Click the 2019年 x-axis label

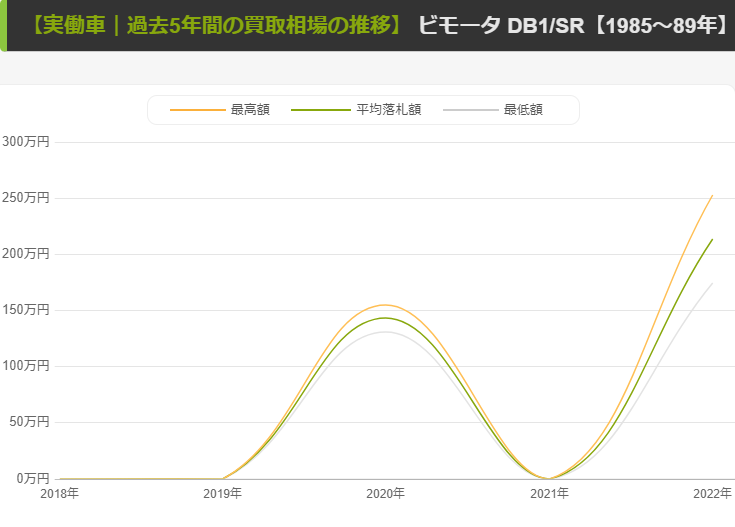(222, 493)
